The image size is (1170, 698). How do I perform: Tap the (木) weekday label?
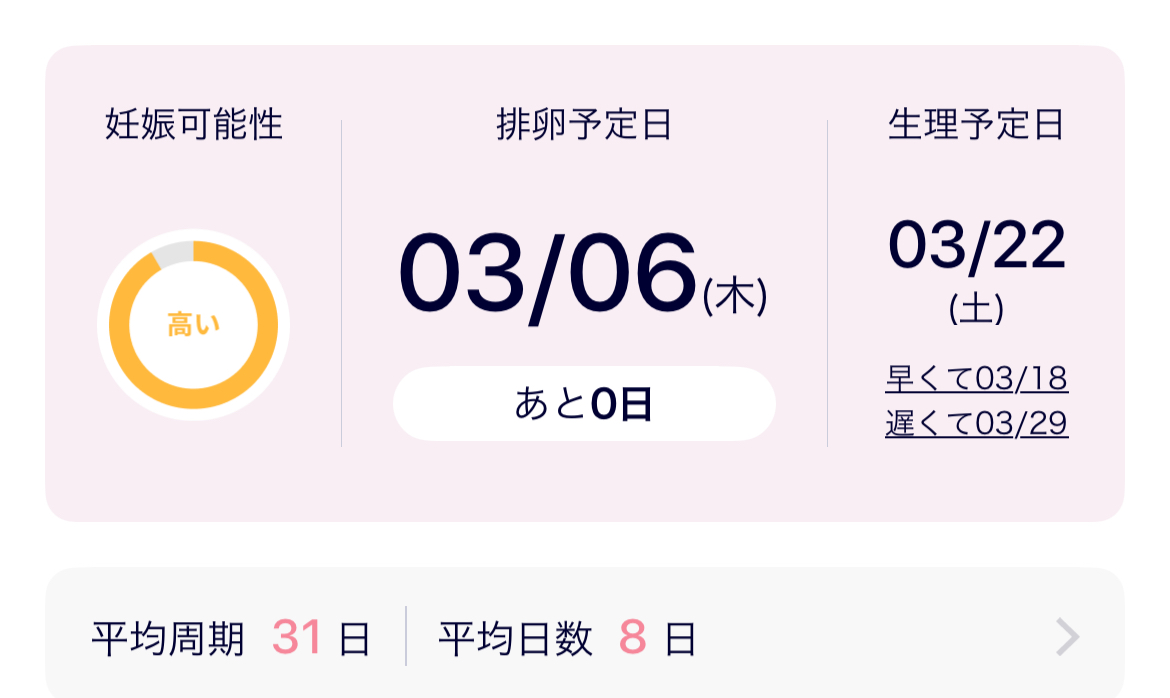(735, 296)
